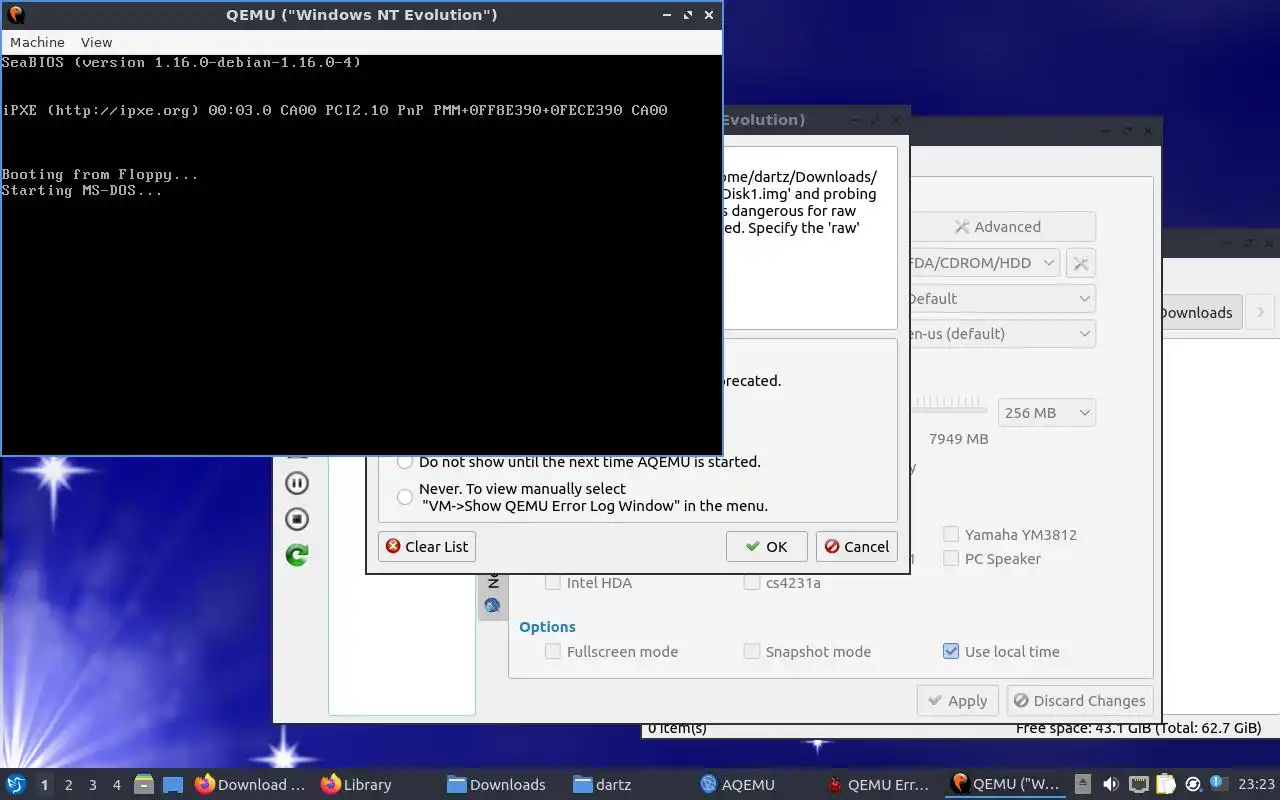Click the QEMU logo in window title bar
The width and height of the screenshot is (1280, 800).
point(15,15)
